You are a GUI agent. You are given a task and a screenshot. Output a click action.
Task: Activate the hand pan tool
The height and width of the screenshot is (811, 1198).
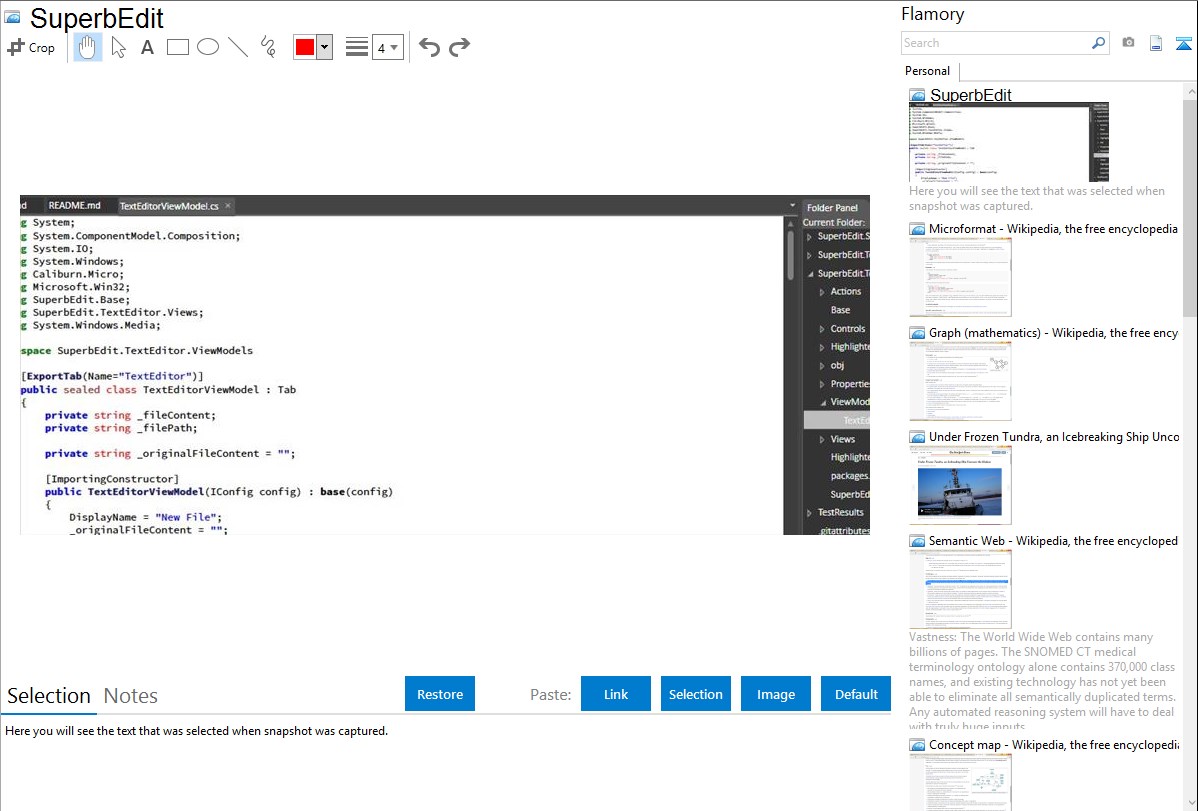(87, 47)
